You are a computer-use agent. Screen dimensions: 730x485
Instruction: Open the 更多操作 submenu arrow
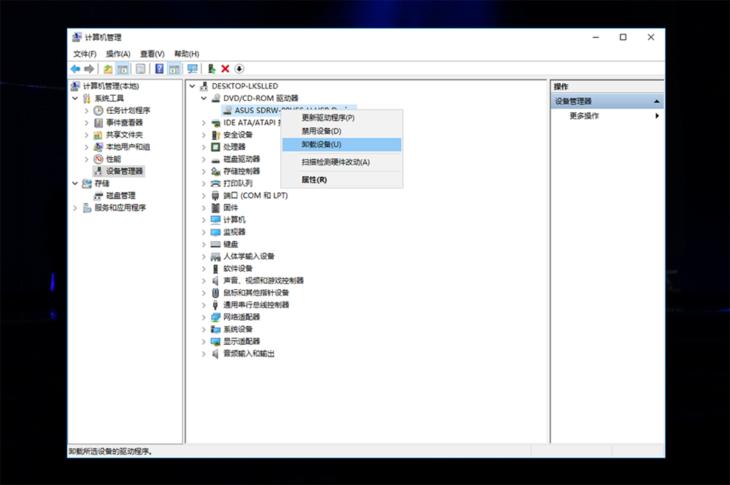[657, 116]
